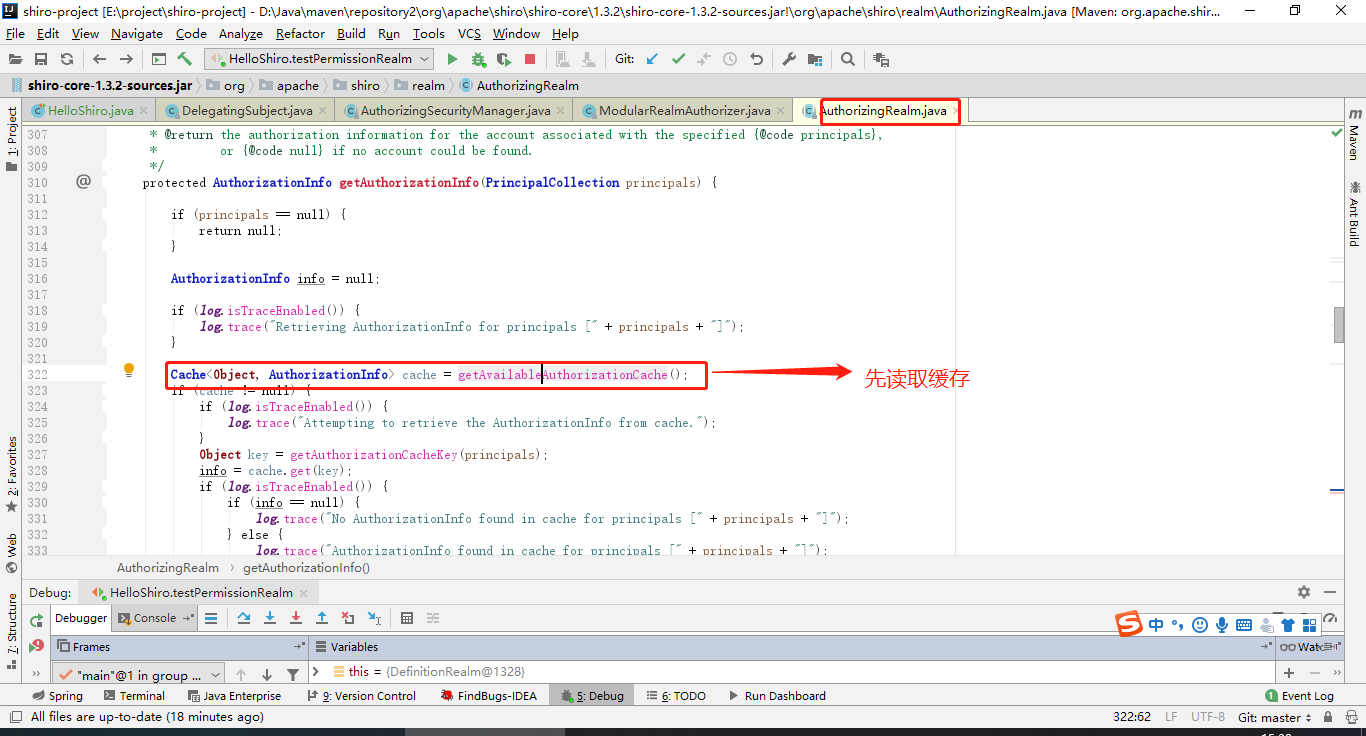Image resolution: width=1366 pixels, height=736 pixels.
Task: Open run configuration dropdown HelloShiro.testPermissionRealm
Action: pos(318,59)
